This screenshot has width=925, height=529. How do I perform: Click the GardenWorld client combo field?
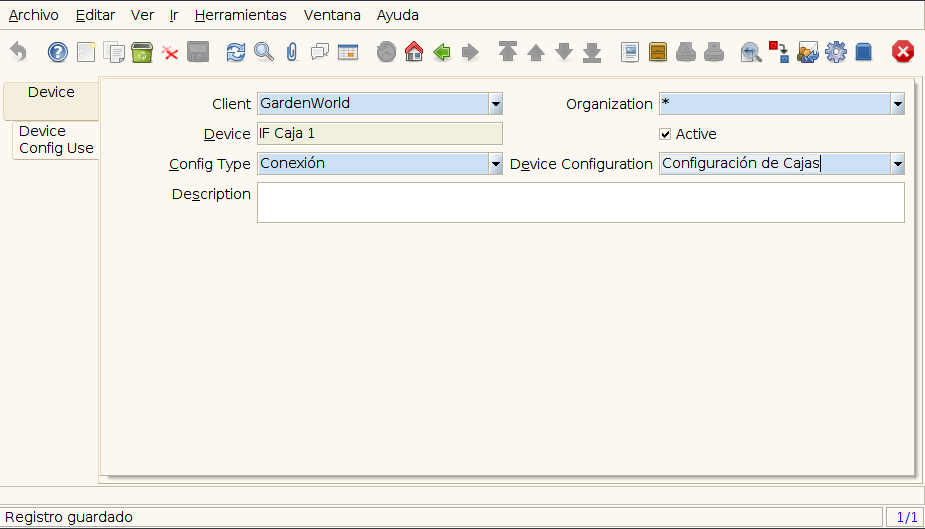coord(373,104)
